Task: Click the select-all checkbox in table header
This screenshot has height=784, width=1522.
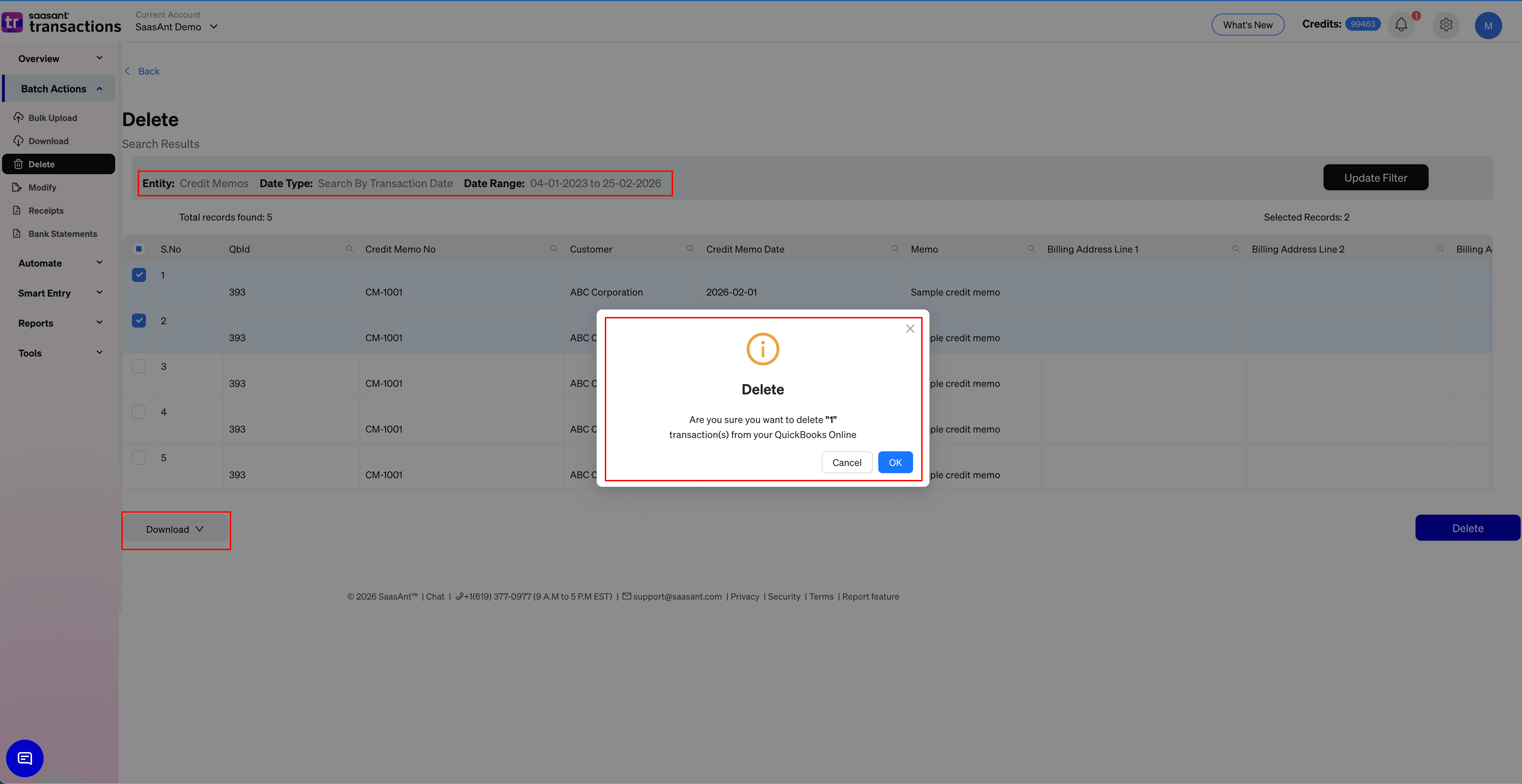Action: click(139, 249)
